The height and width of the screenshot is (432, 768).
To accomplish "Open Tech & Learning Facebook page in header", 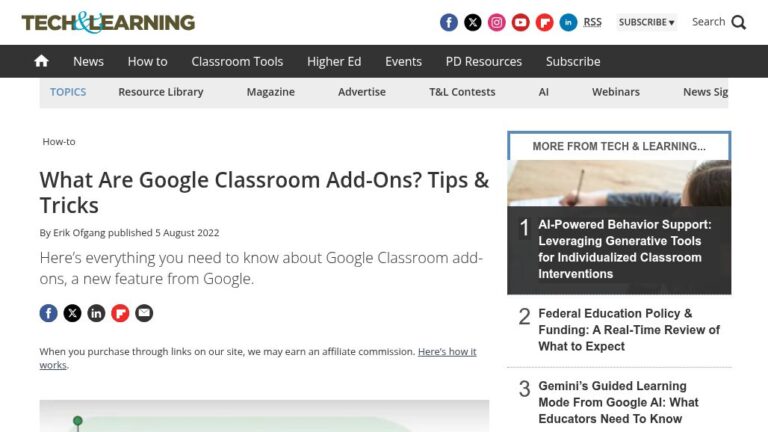I will [x=449, y=23].
